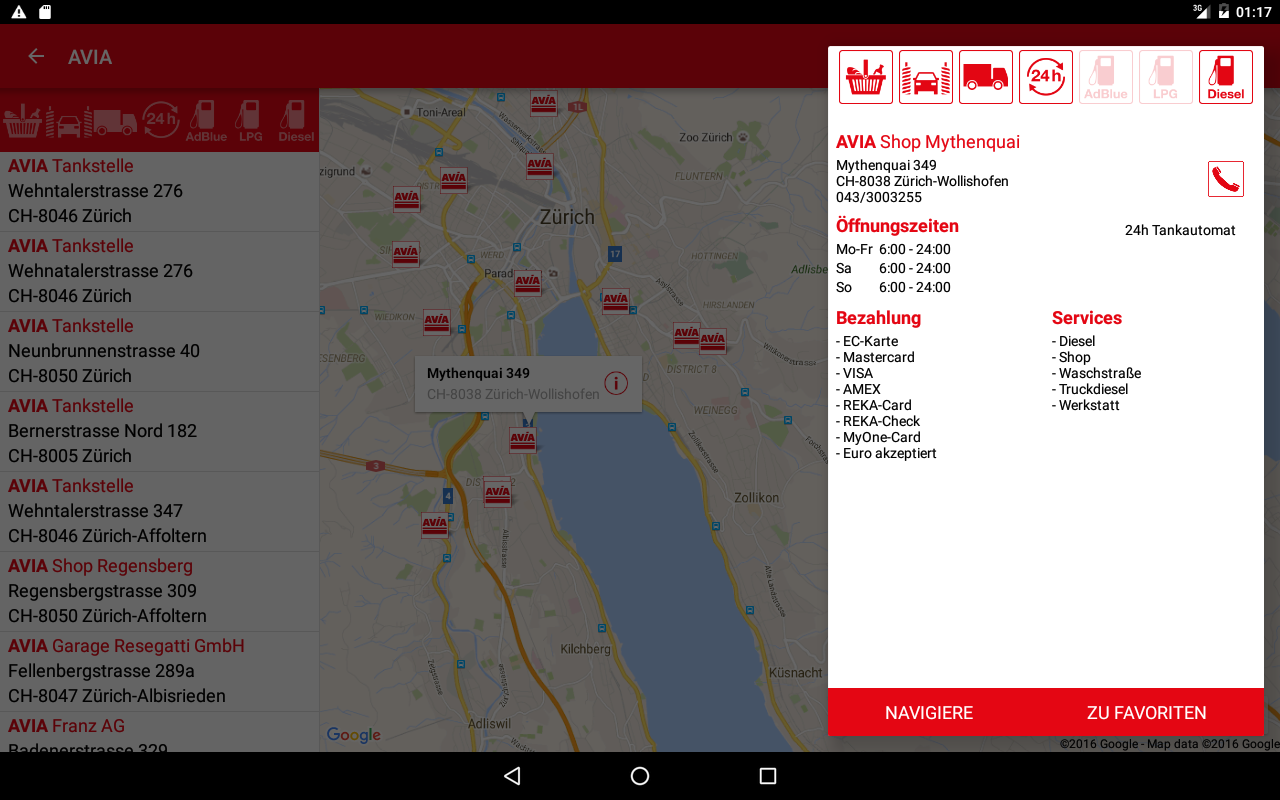This screenshot has height=800, width=1280.
Task: Select AVIA Shop Regensberg in the list
Action: (x=160, y=591)
